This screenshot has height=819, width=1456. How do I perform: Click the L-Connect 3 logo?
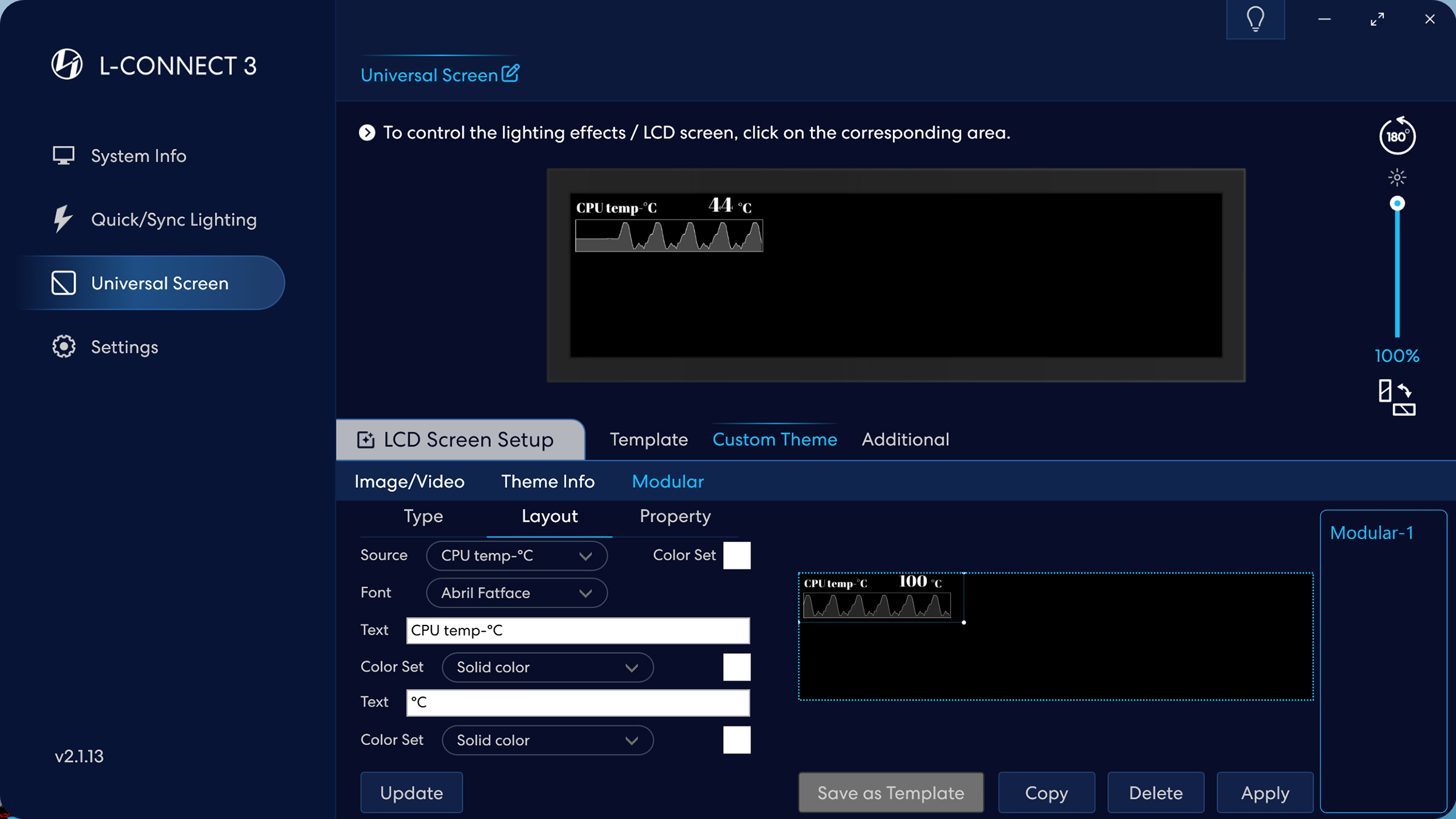coord(67,65)
